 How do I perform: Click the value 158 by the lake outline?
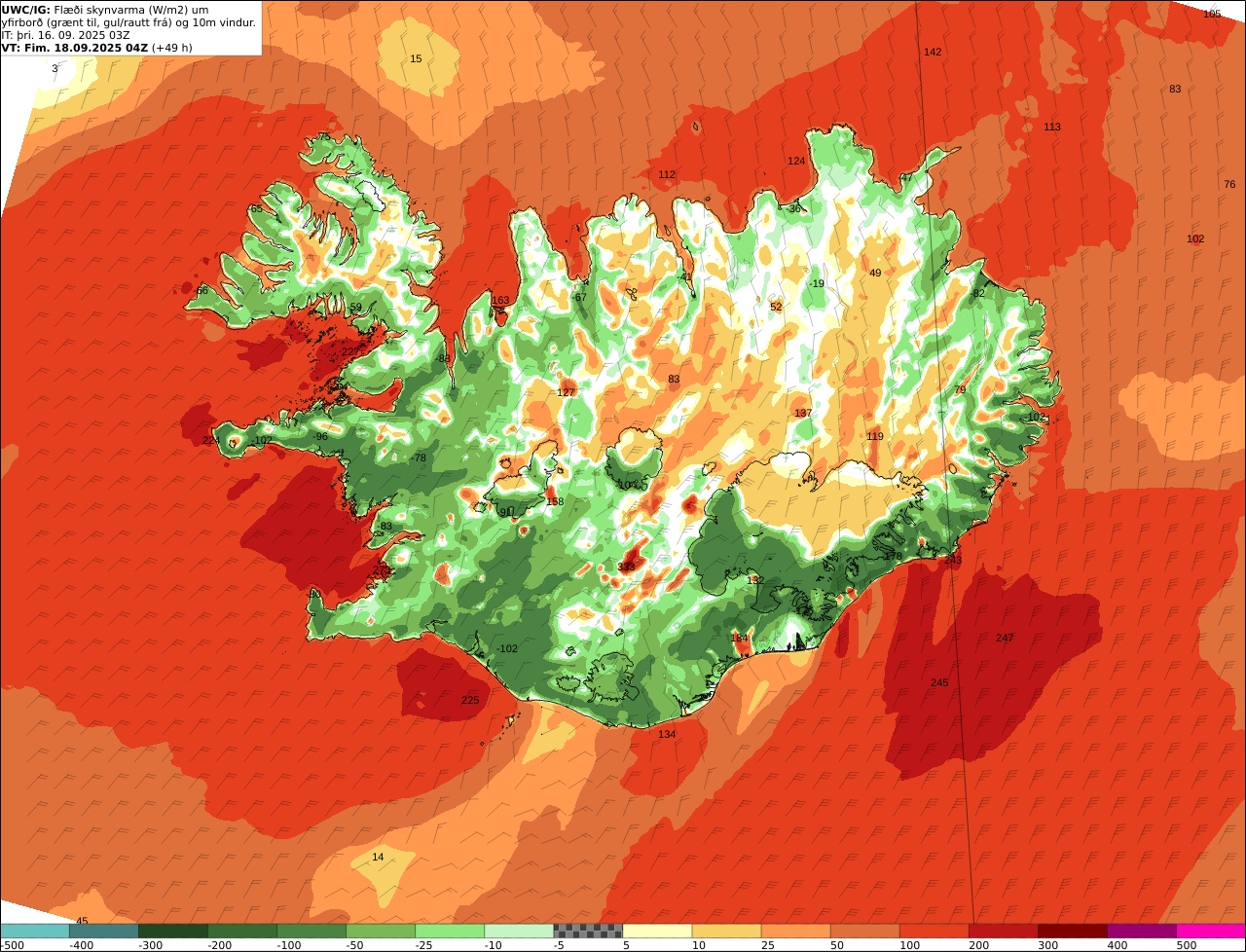[x=555, y=502]
